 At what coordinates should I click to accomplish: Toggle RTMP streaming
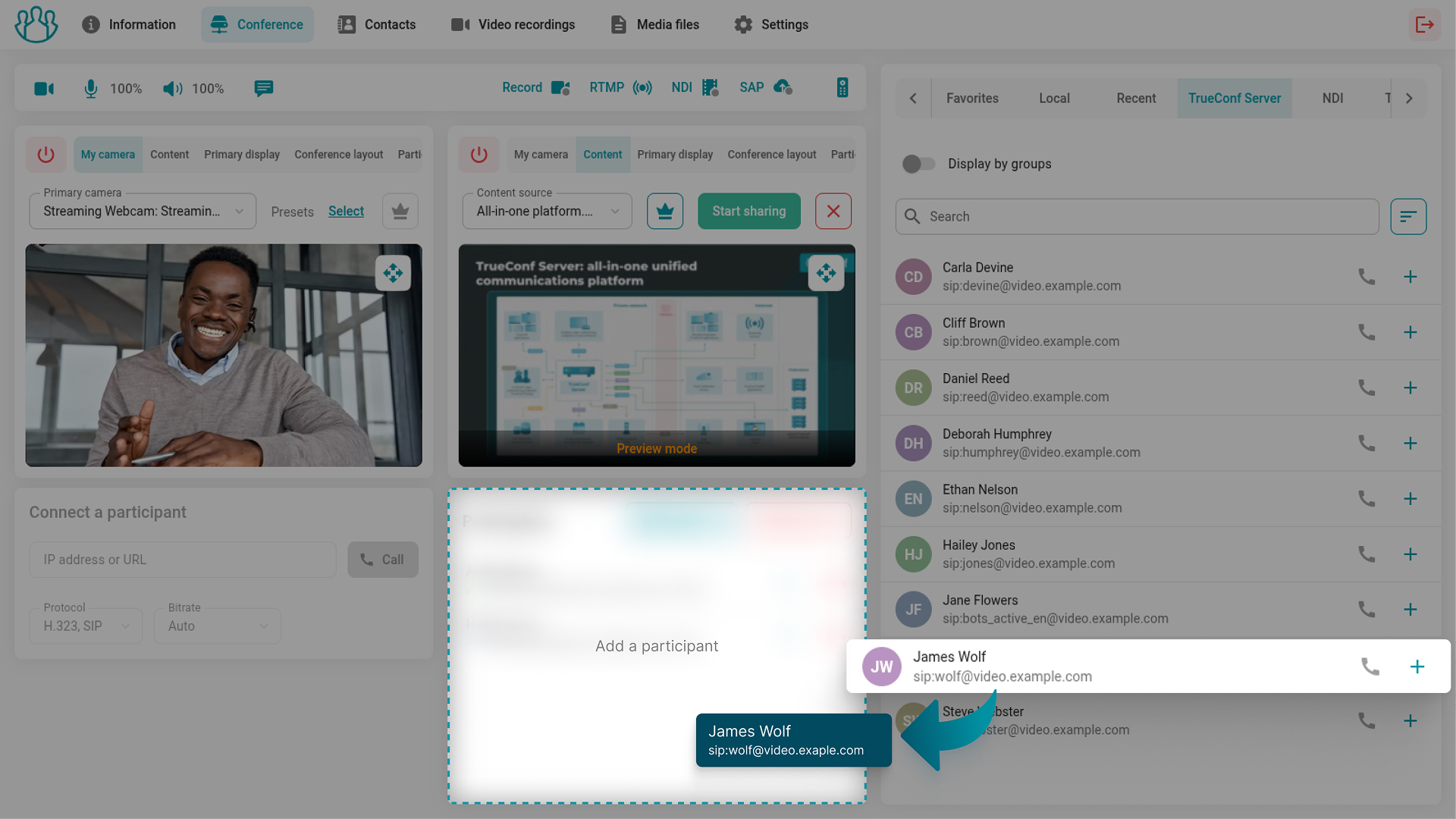(x=620, y=88)
